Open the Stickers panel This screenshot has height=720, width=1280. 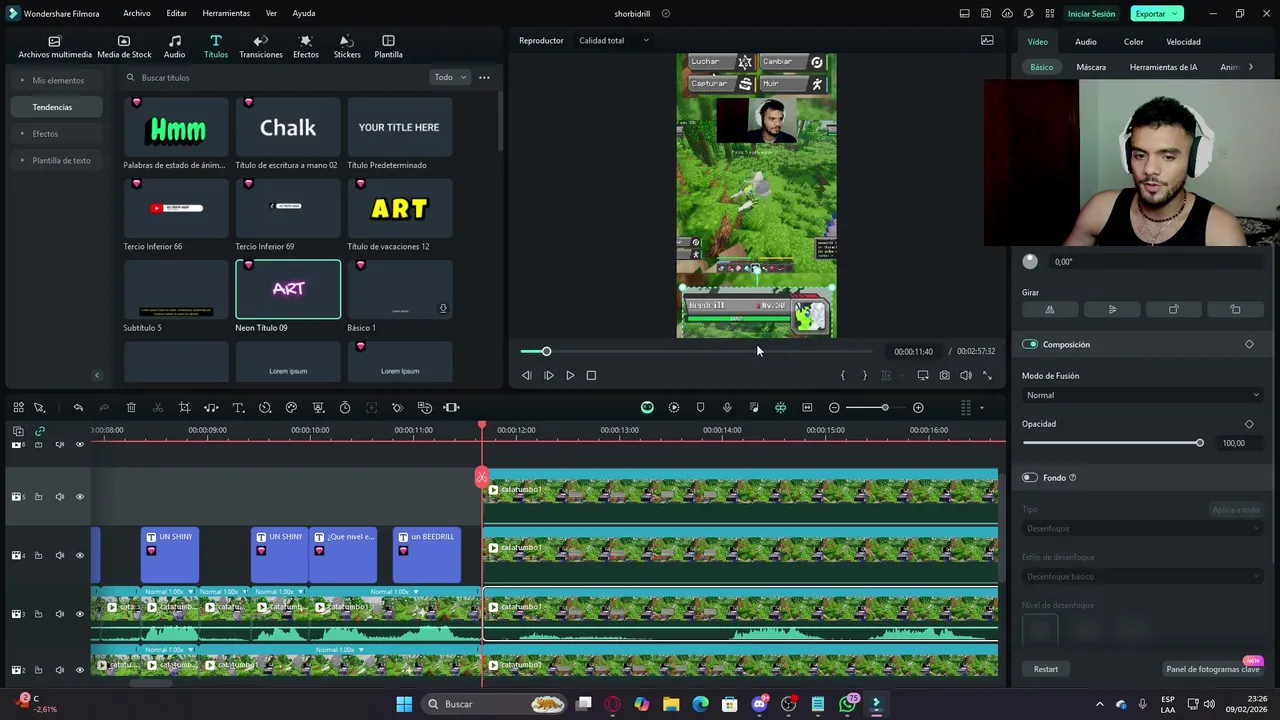pyautogui.click(x=347, y=47)
